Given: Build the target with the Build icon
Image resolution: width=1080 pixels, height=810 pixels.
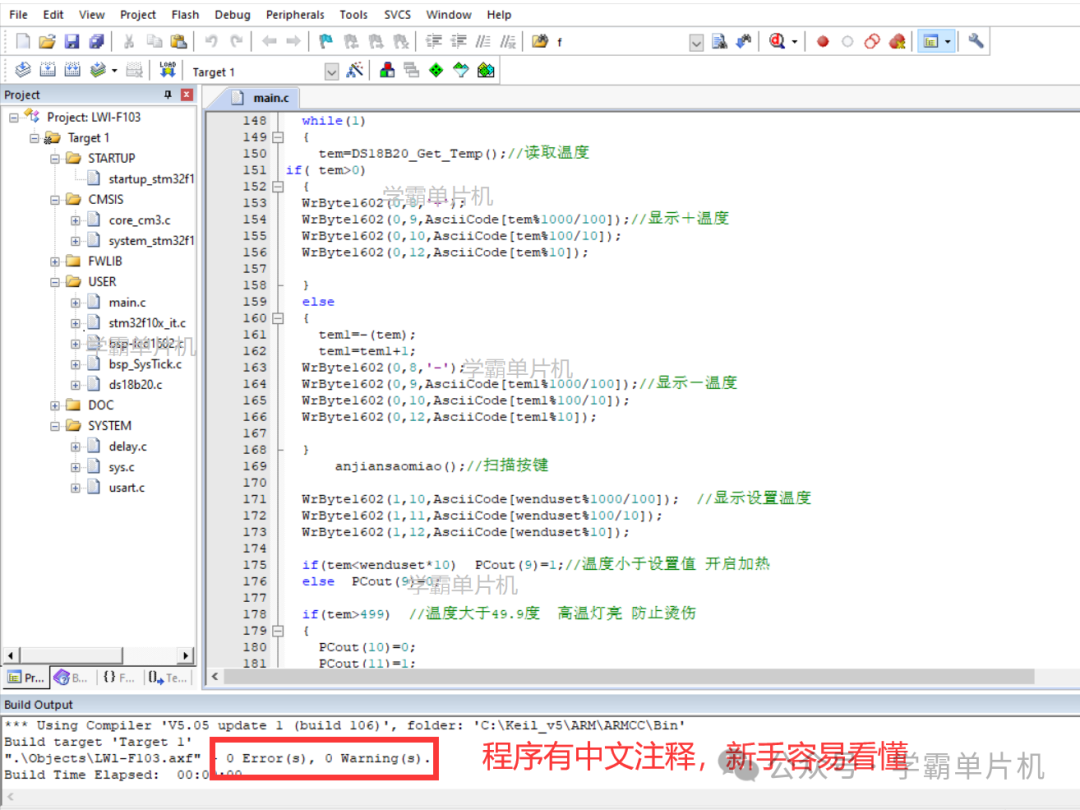Looking at the screenshot, I should point(48,70).
